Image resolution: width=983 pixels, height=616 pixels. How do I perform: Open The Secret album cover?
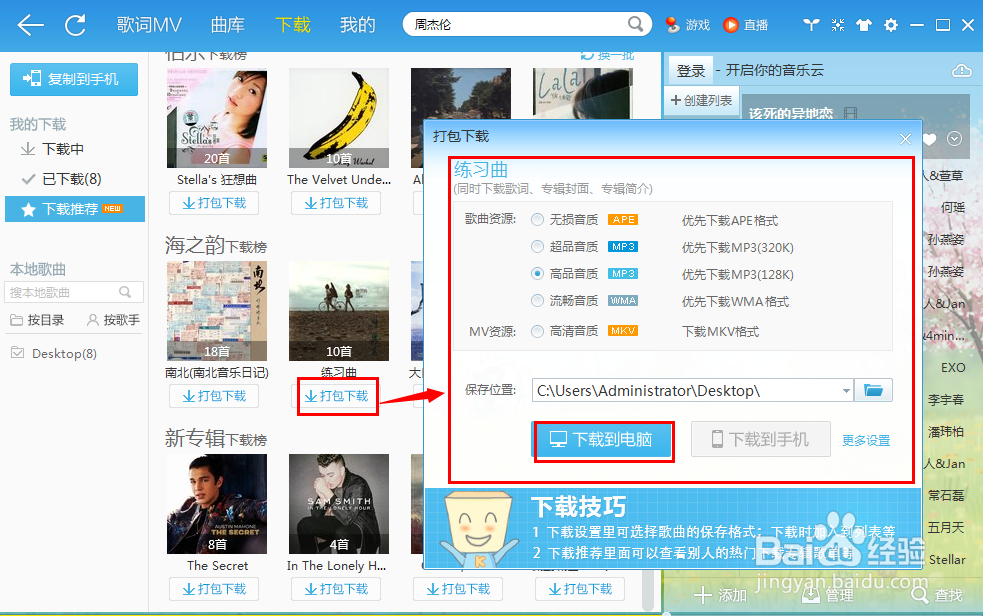click(217, 504)
